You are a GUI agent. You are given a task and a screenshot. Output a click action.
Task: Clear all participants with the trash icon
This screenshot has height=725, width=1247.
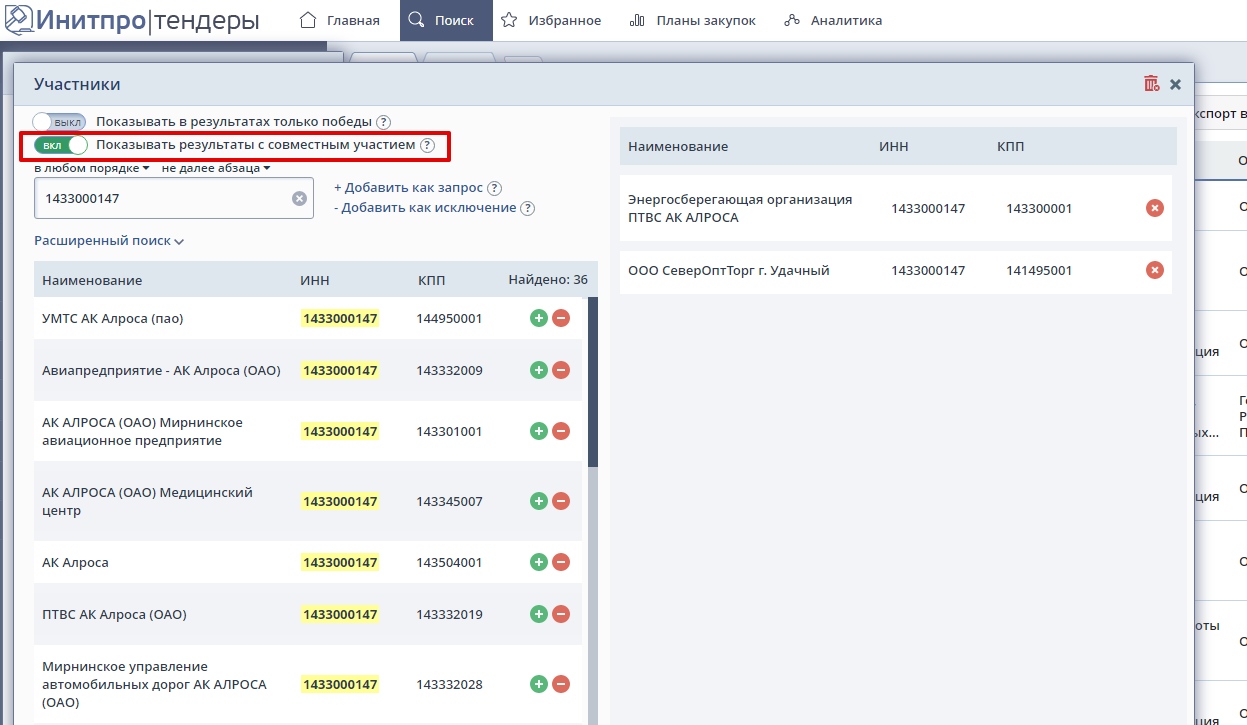tap(1152, 84)
